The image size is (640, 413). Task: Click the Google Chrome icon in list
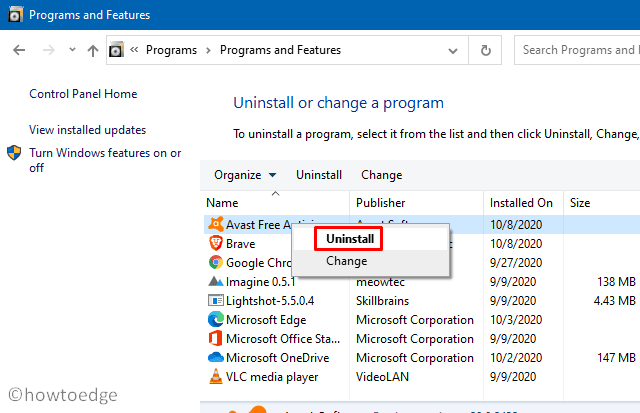[x=215, y=263]
